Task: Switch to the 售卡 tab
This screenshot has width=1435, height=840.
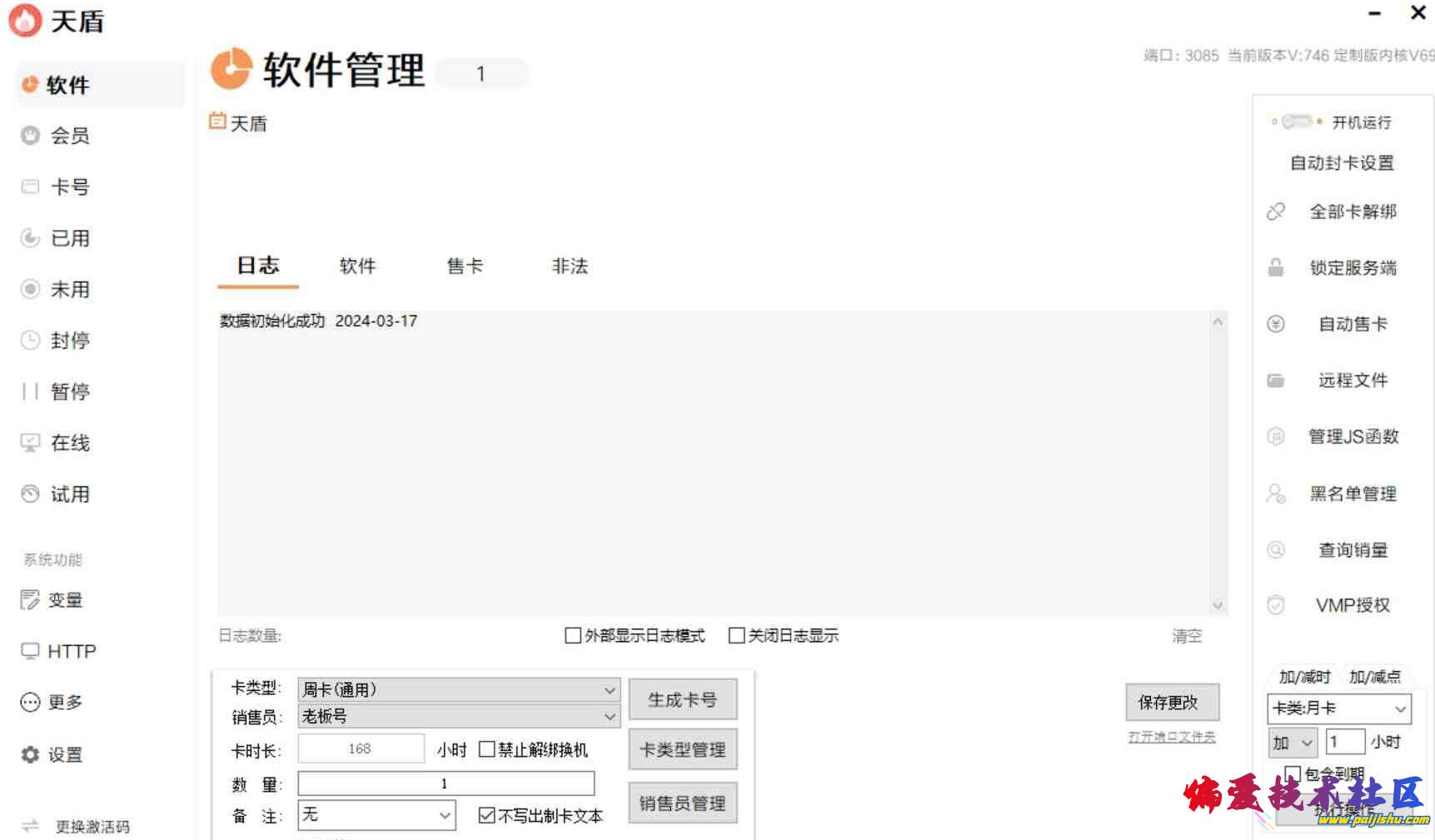Action: click(x=464, y=266)
